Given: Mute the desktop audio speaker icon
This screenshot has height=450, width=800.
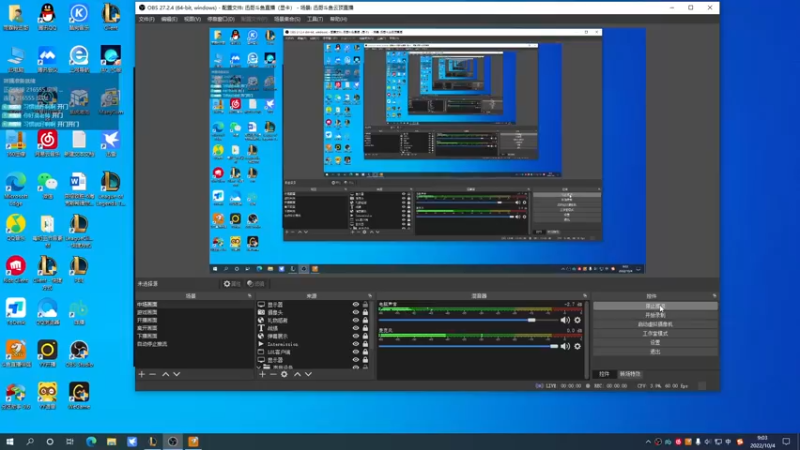Looking at the screenshot, I should point(565,320).
